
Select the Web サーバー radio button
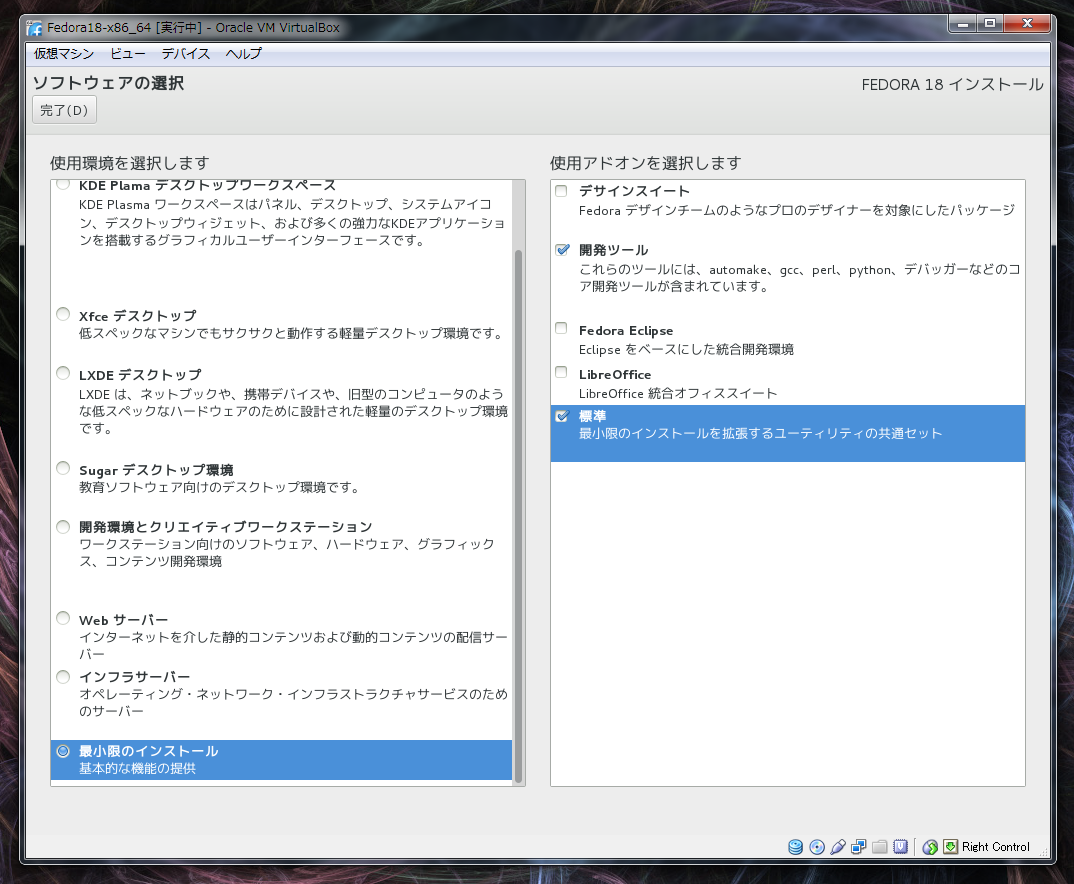[x=63, y=618]
